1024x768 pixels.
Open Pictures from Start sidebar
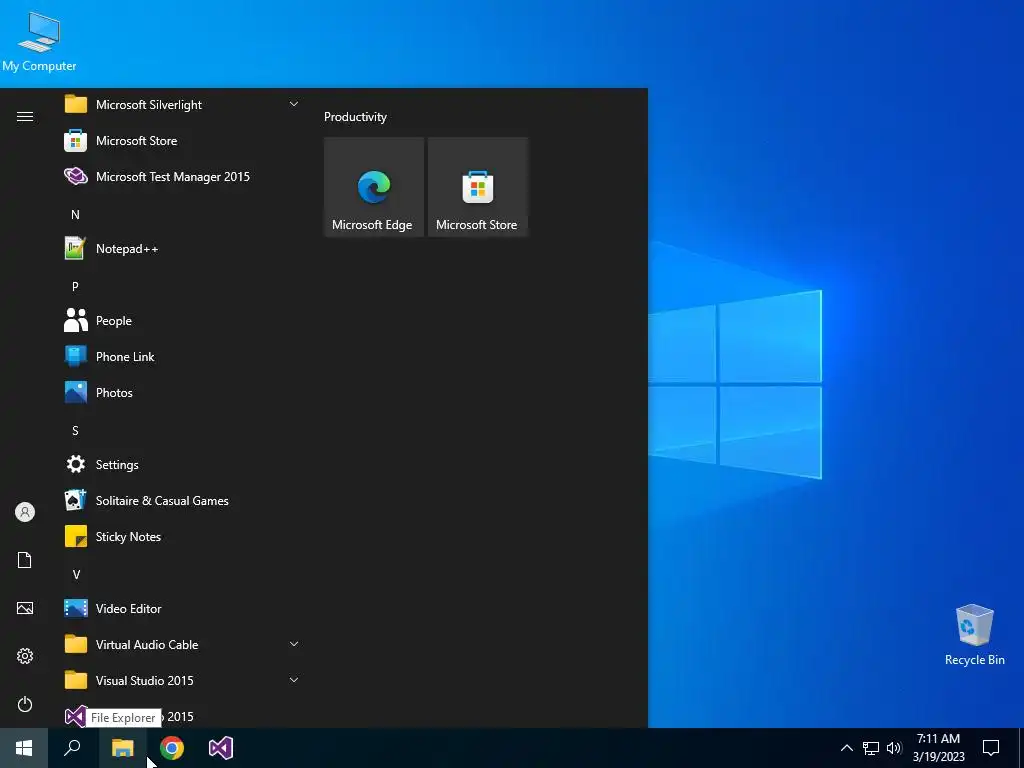click(x=25, y=608)
